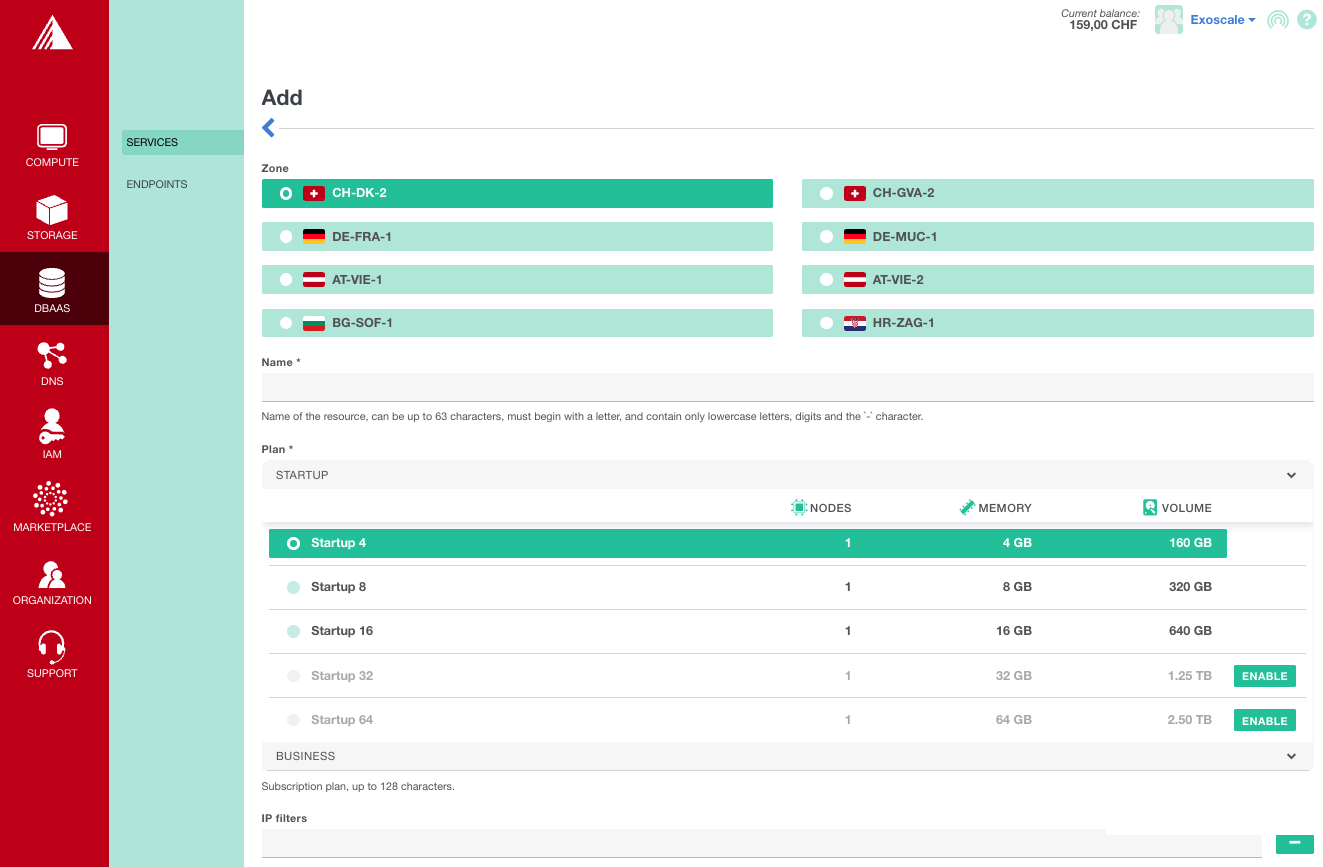1323x867 pixels.
Task: Open the Marketplace icon
Action: (x=52, y=500)
